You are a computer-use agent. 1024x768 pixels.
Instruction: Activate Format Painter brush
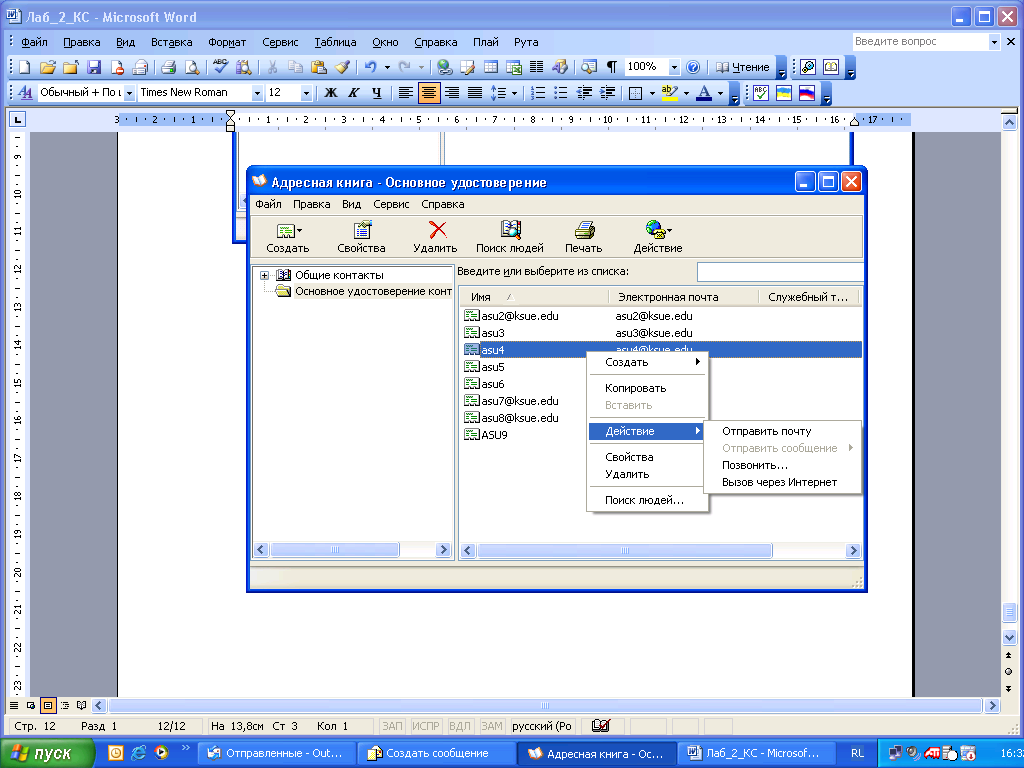(x=342, y=67)
